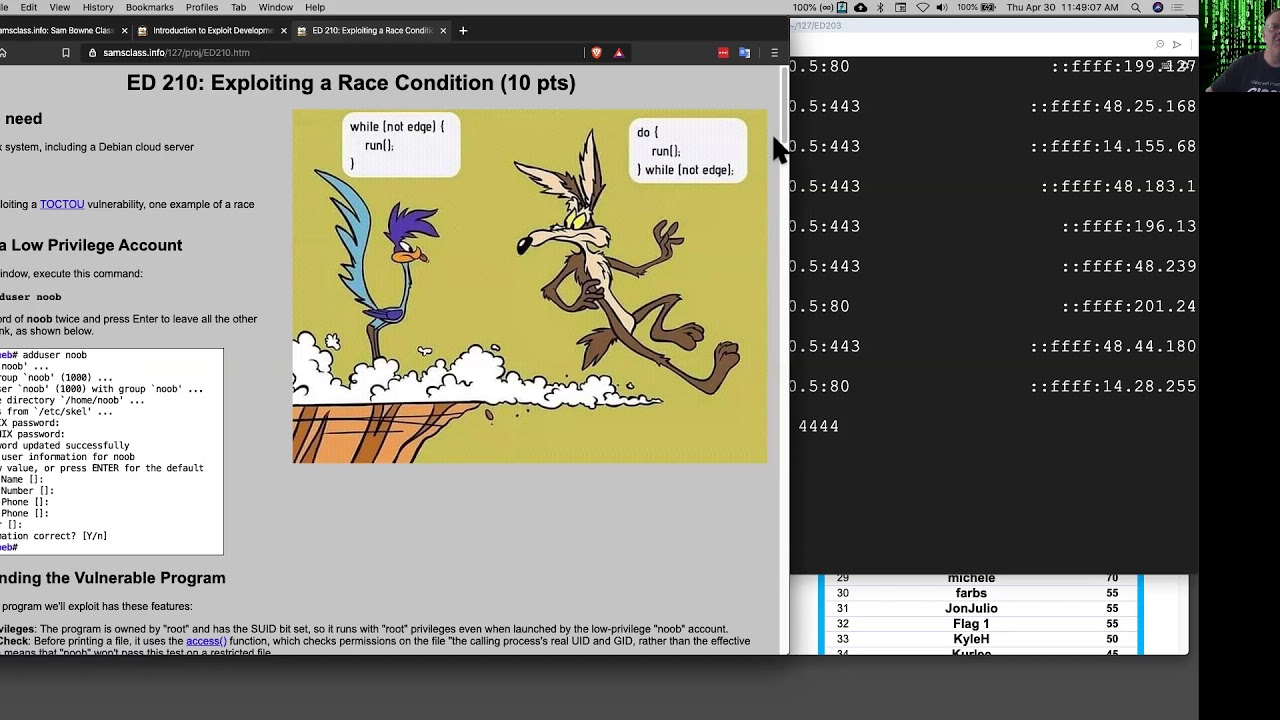The width and height of the screenshot is (1280, 720).
Task: Open Brave Rewards triangle icon
Action: click(x=619, y=53)
